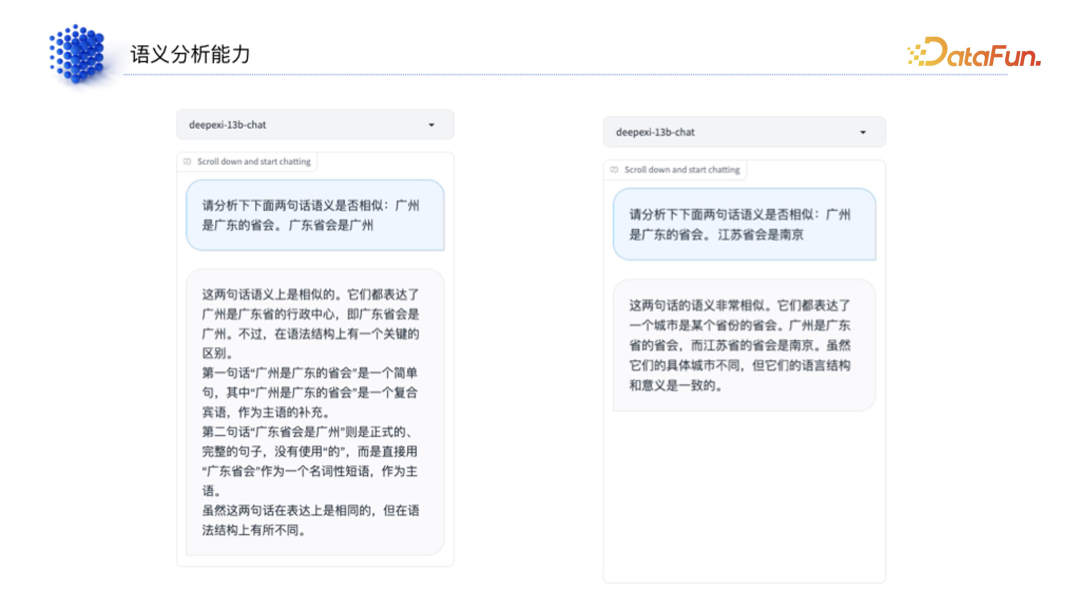
Task: Click the blue dotted cube logo
Action: pos(77,54)
